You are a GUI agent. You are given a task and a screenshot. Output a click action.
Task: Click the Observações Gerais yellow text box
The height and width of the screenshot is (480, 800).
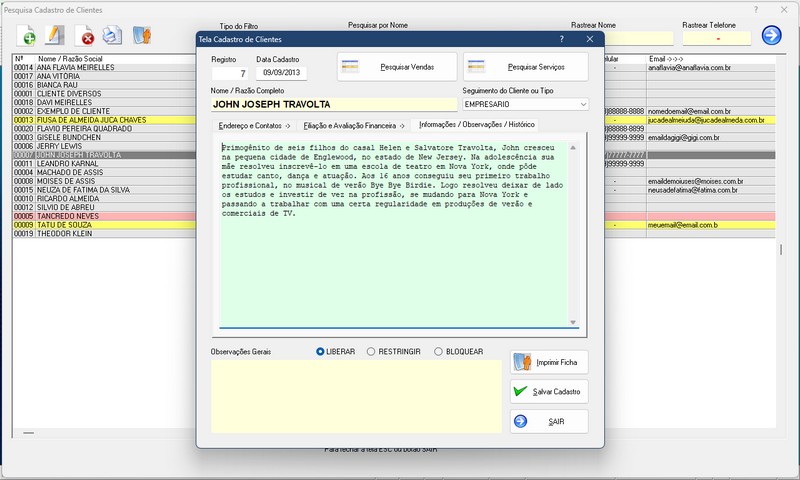[356, 396]
